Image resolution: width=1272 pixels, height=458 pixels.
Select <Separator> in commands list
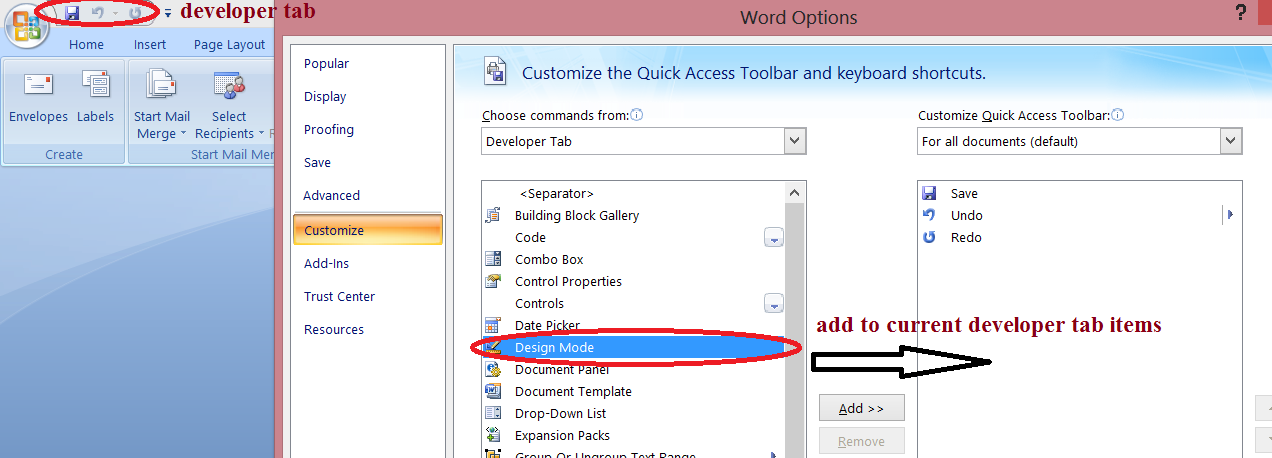coord(634,193)
